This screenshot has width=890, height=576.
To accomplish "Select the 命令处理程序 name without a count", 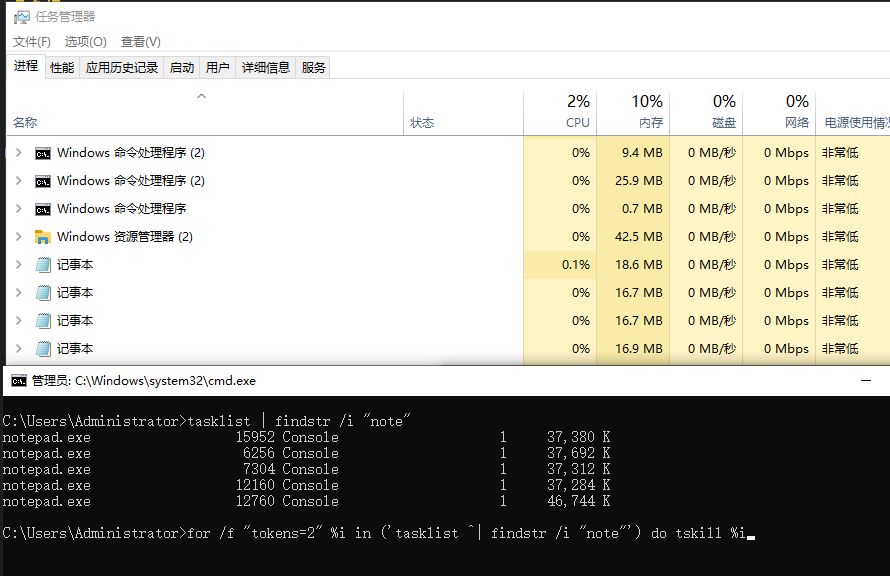I will coord(121,209).
